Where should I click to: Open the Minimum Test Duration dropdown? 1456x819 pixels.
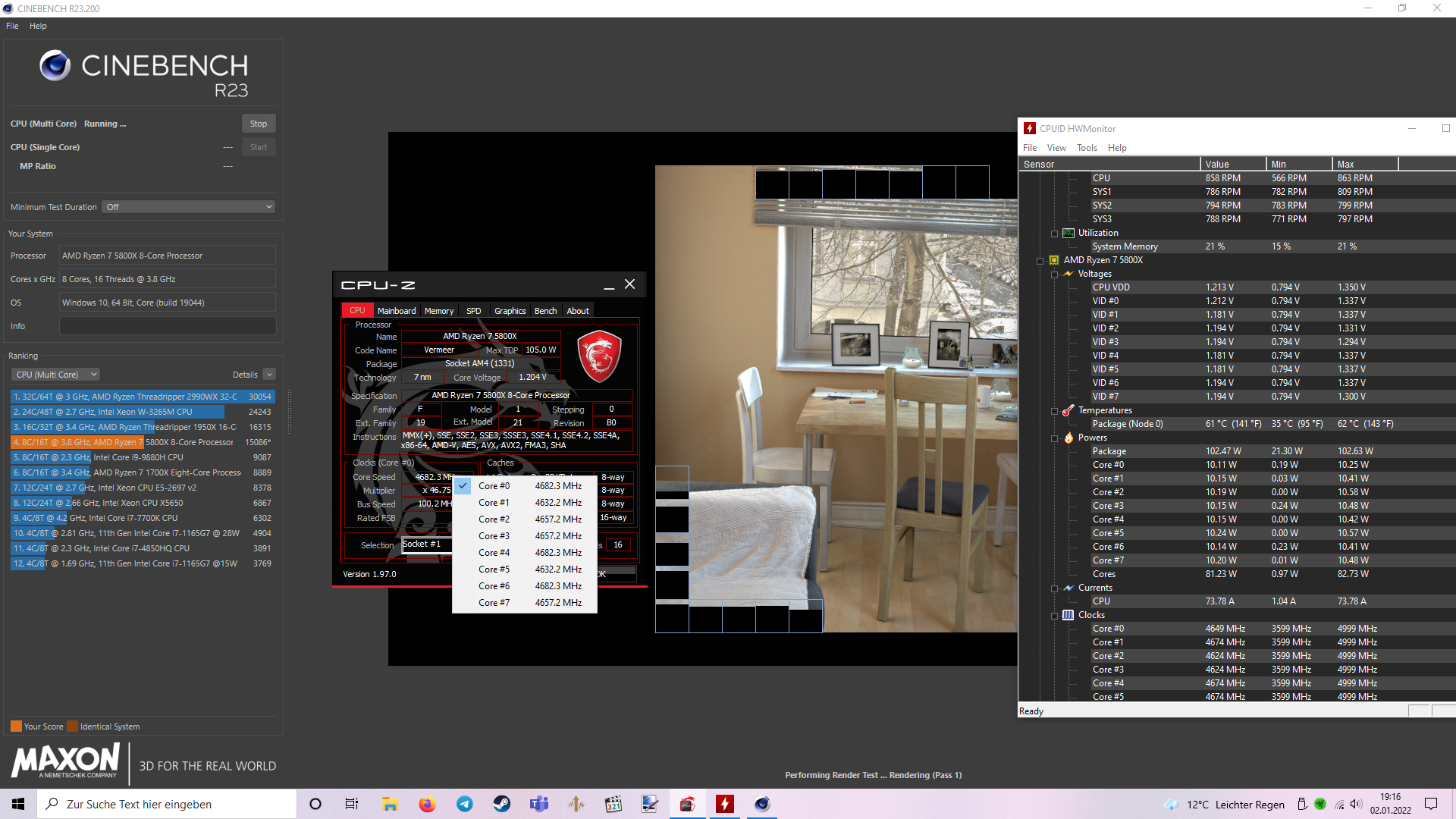click(x=188, y=207)
